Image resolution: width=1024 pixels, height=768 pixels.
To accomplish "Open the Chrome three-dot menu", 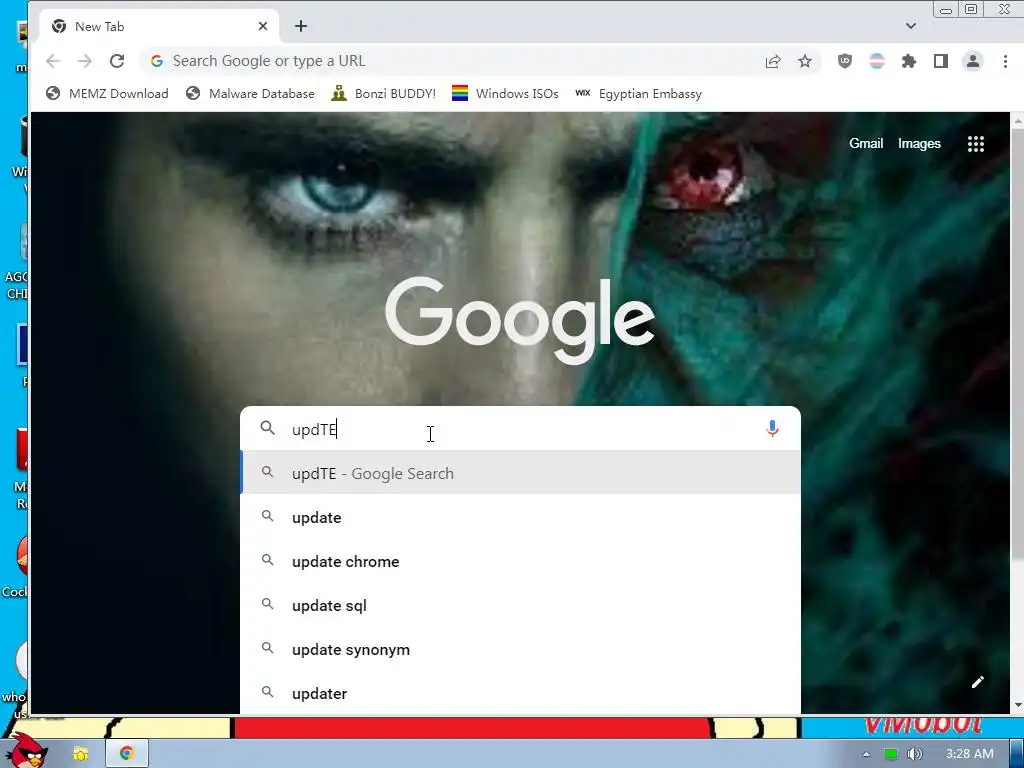I will [1005, 61].
